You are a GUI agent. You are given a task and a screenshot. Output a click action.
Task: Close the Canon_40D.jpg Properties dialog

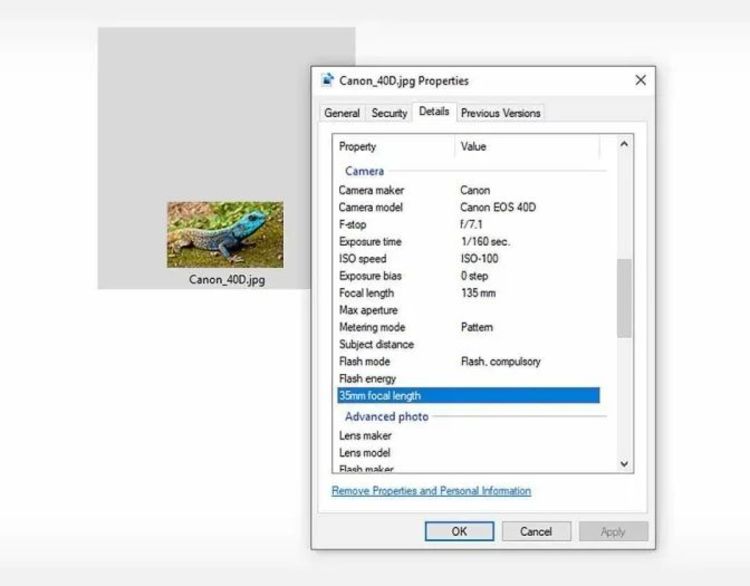[640, 80]
